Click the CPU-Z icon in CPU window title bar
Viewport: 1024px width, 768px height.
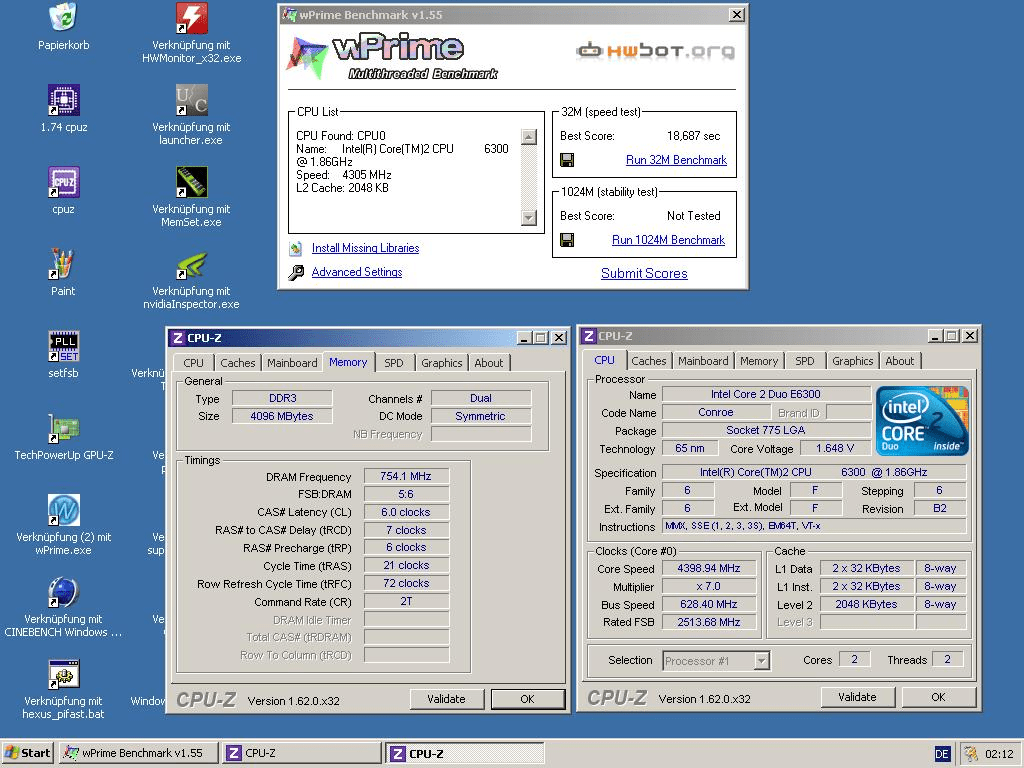pyautogui.click(x=588, y=336)
